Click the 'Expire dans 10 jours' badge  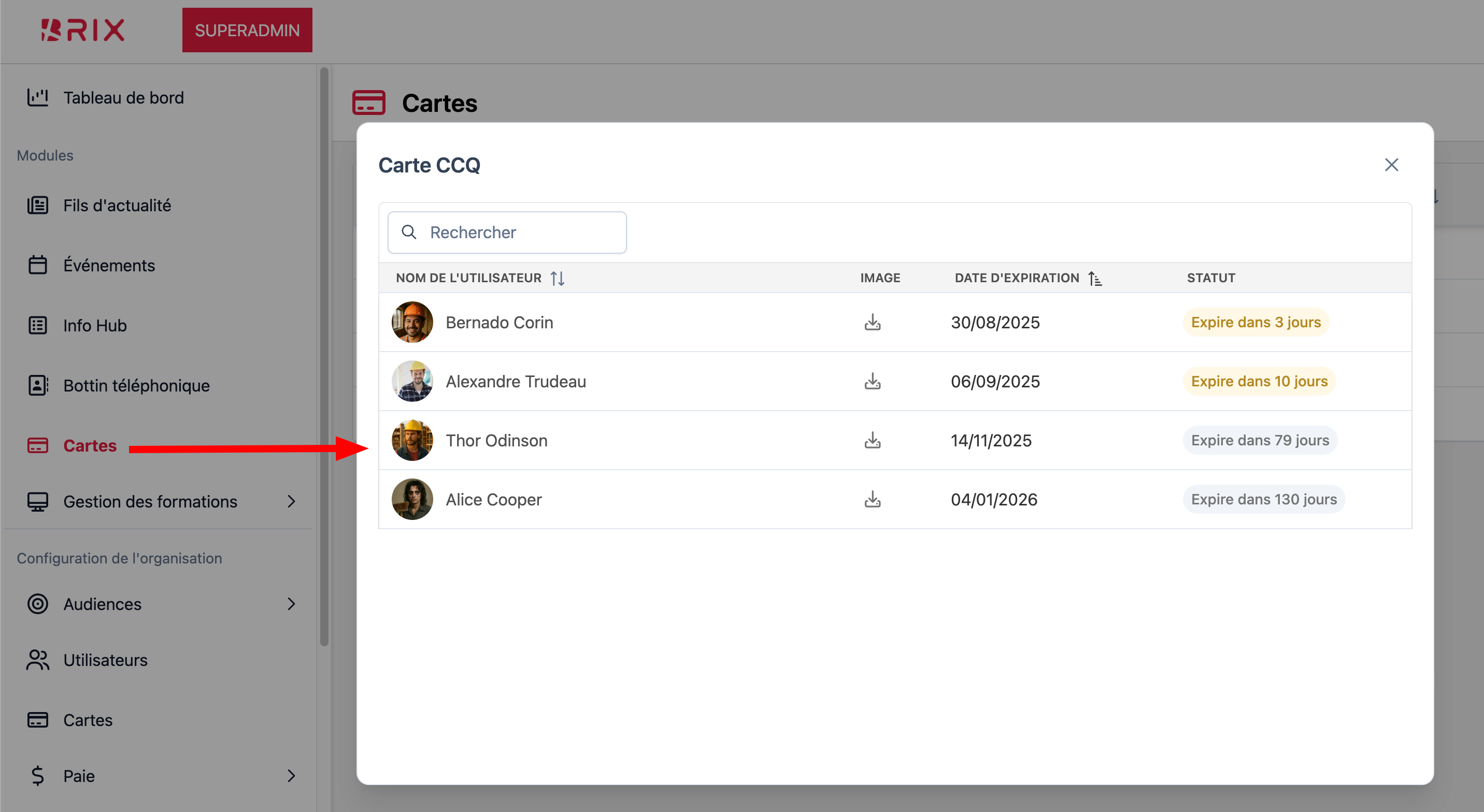[x=1259, y=381]
